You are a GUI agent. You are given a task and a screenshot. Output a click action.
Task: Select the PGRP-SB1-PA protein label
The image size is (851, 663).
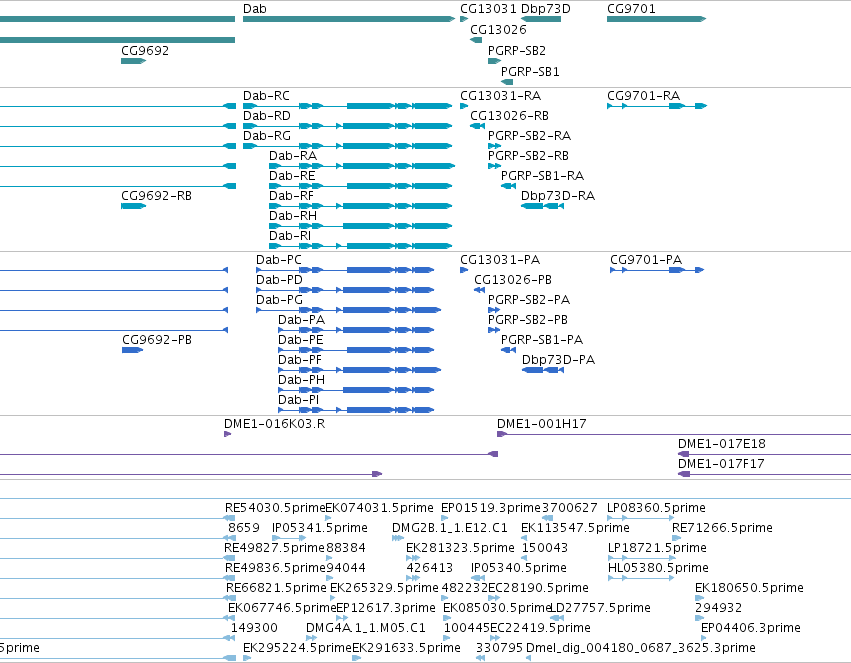pyautogui.click(x=542, y=340)
